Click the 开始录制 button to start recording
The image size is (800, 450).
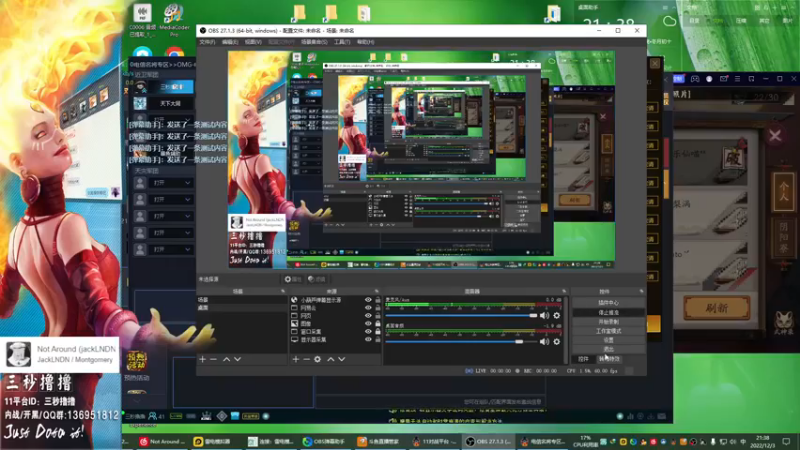608,322
